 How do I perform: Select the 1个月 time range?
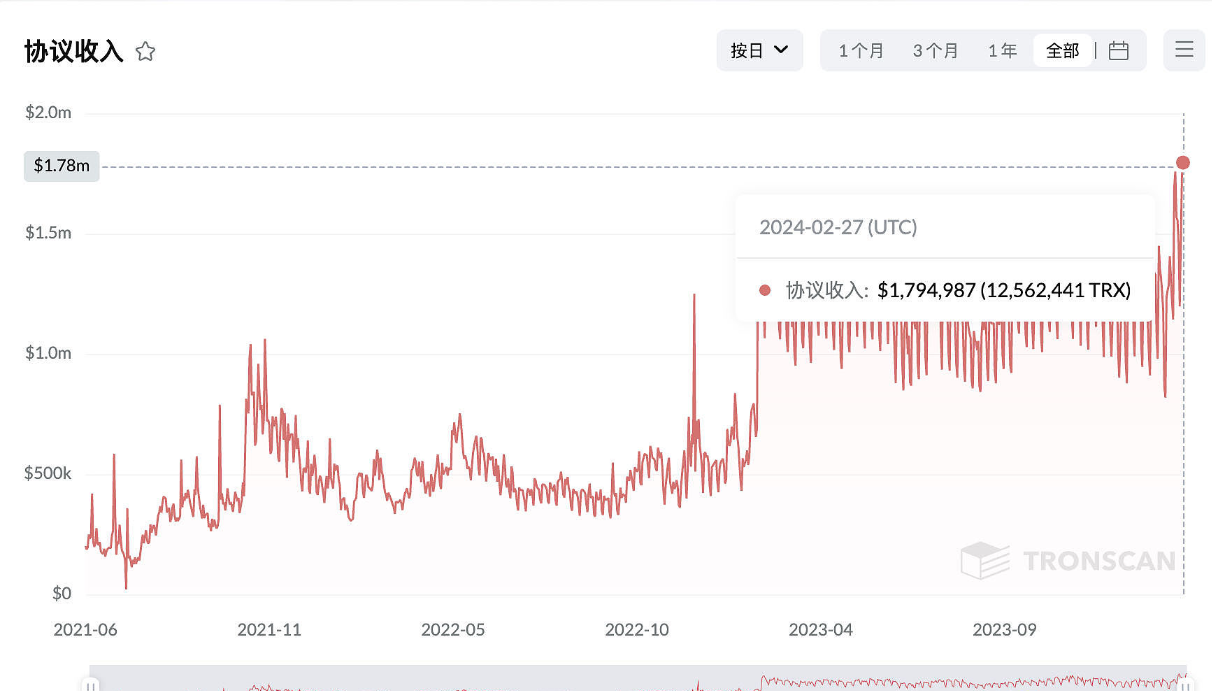click(x=861, y=50)
